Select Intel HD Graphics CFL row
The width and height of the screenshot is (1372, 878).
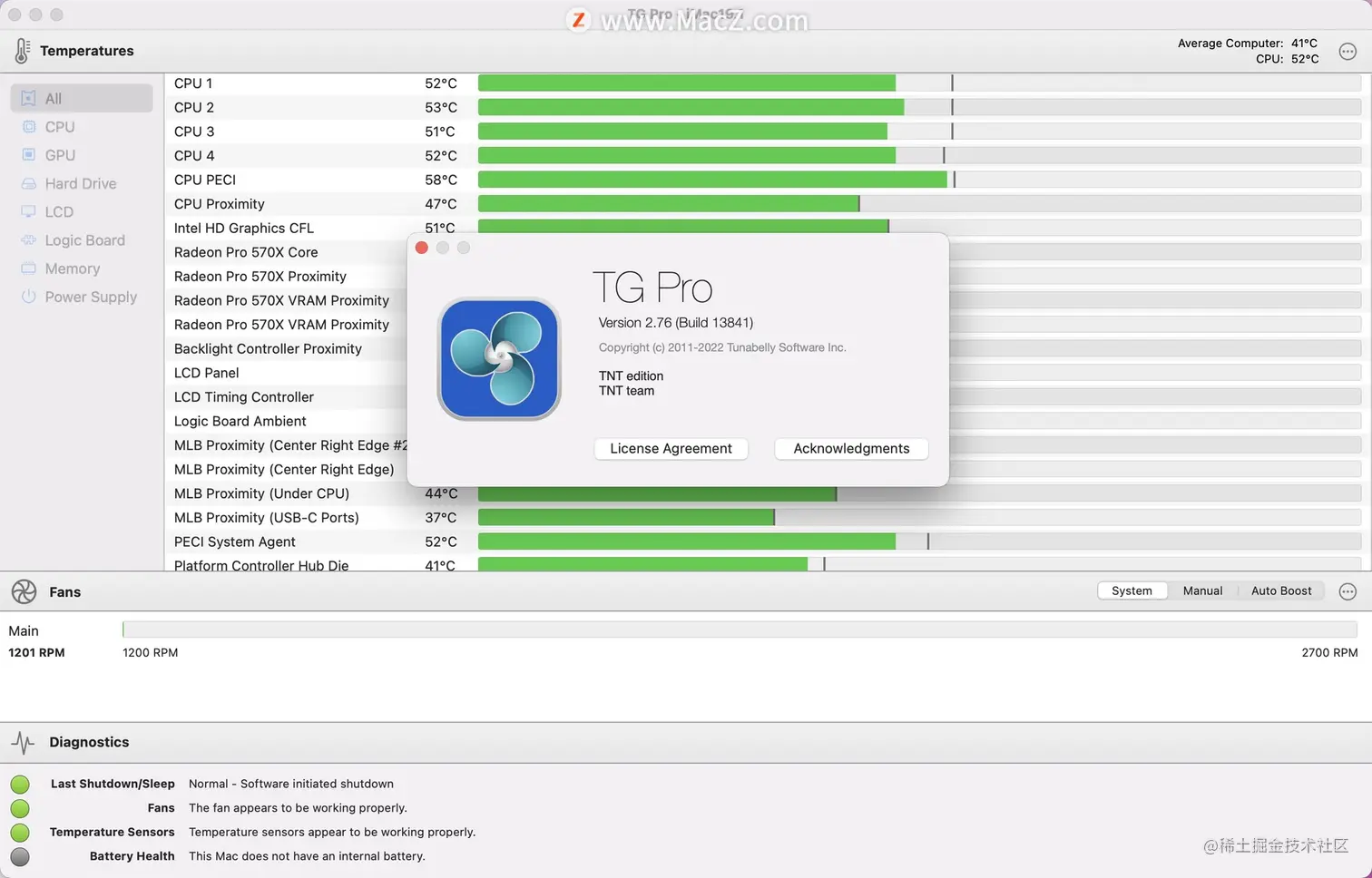[x=768, y=228]
